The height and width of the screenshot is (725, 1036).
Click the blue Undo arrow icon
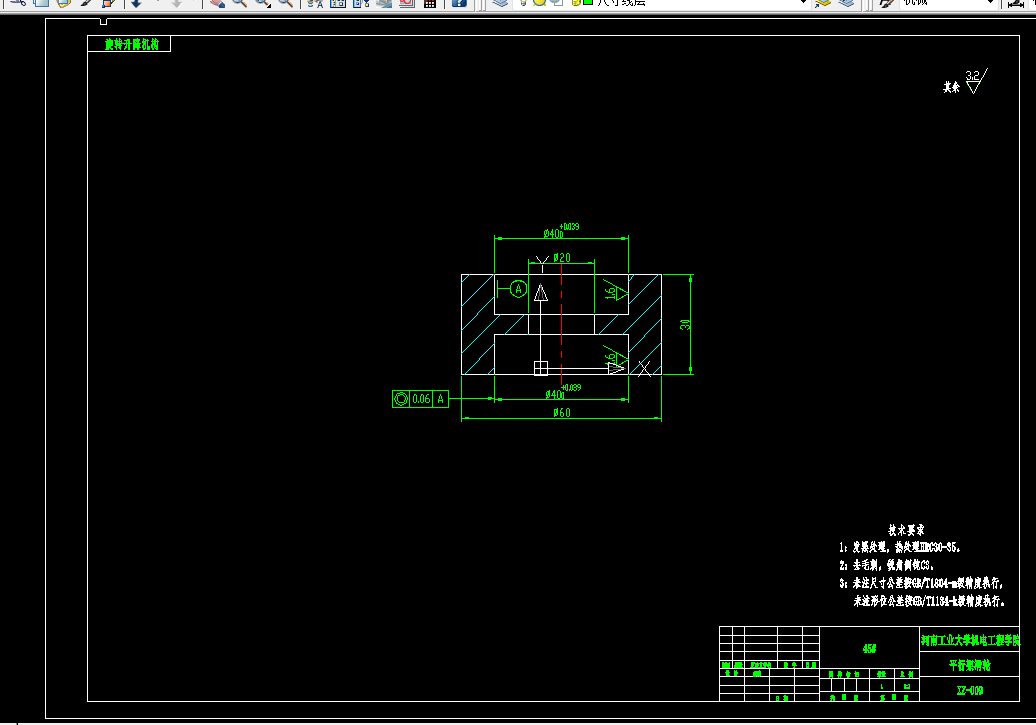(x=136, y=3)
